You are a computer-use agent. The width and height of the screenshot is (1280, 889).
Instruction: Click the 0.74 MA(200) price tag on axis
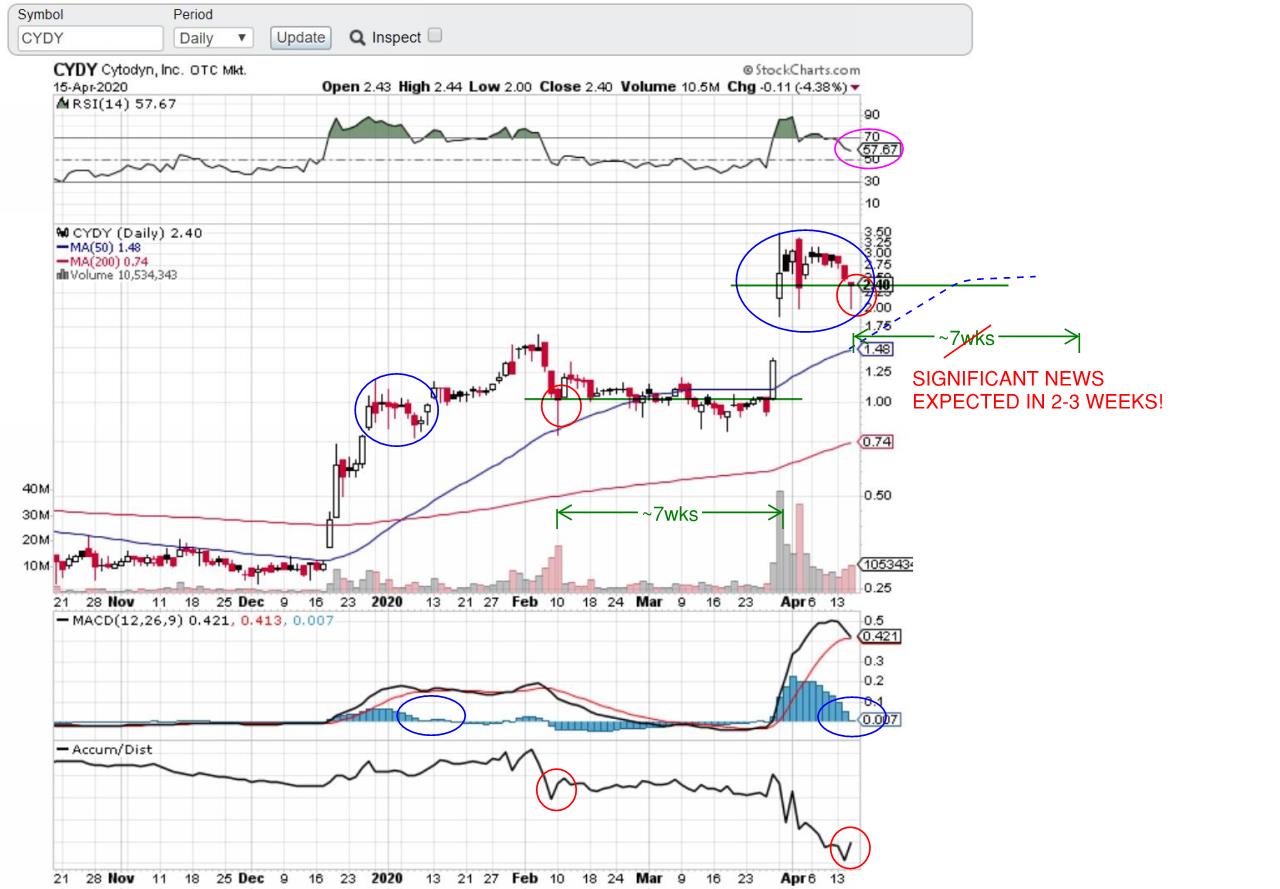point(876,442)
